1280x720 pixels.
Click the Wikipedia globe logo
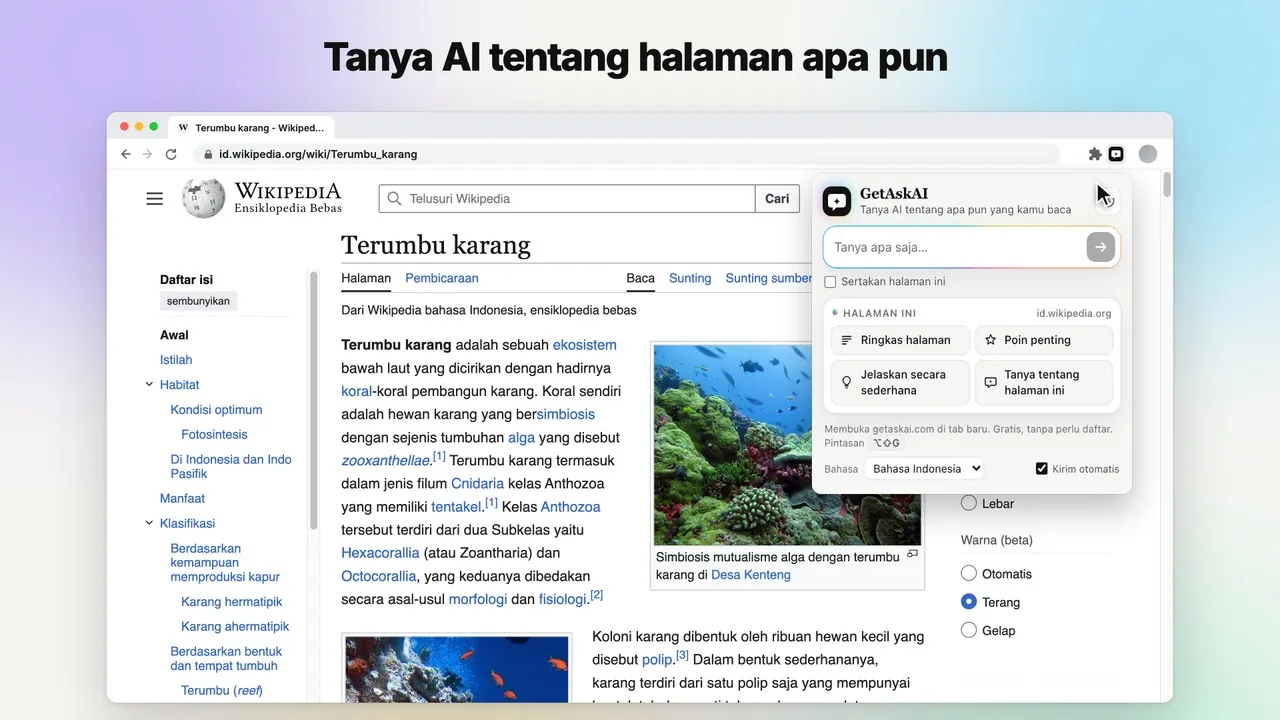point(203,198)
